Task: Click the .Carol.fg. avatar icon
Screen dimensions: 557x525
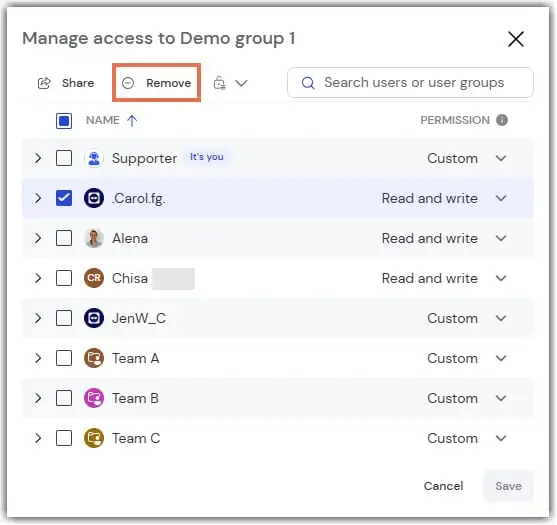Action: (94, 198)
